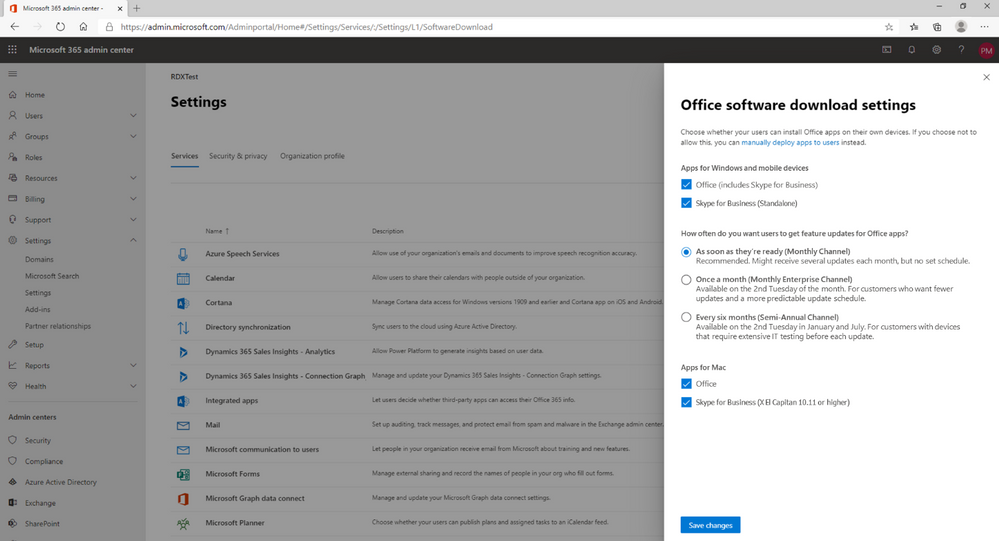999x541 pixels.
Task: Expand the Resources menu chevron
Action: click(133, 178)
